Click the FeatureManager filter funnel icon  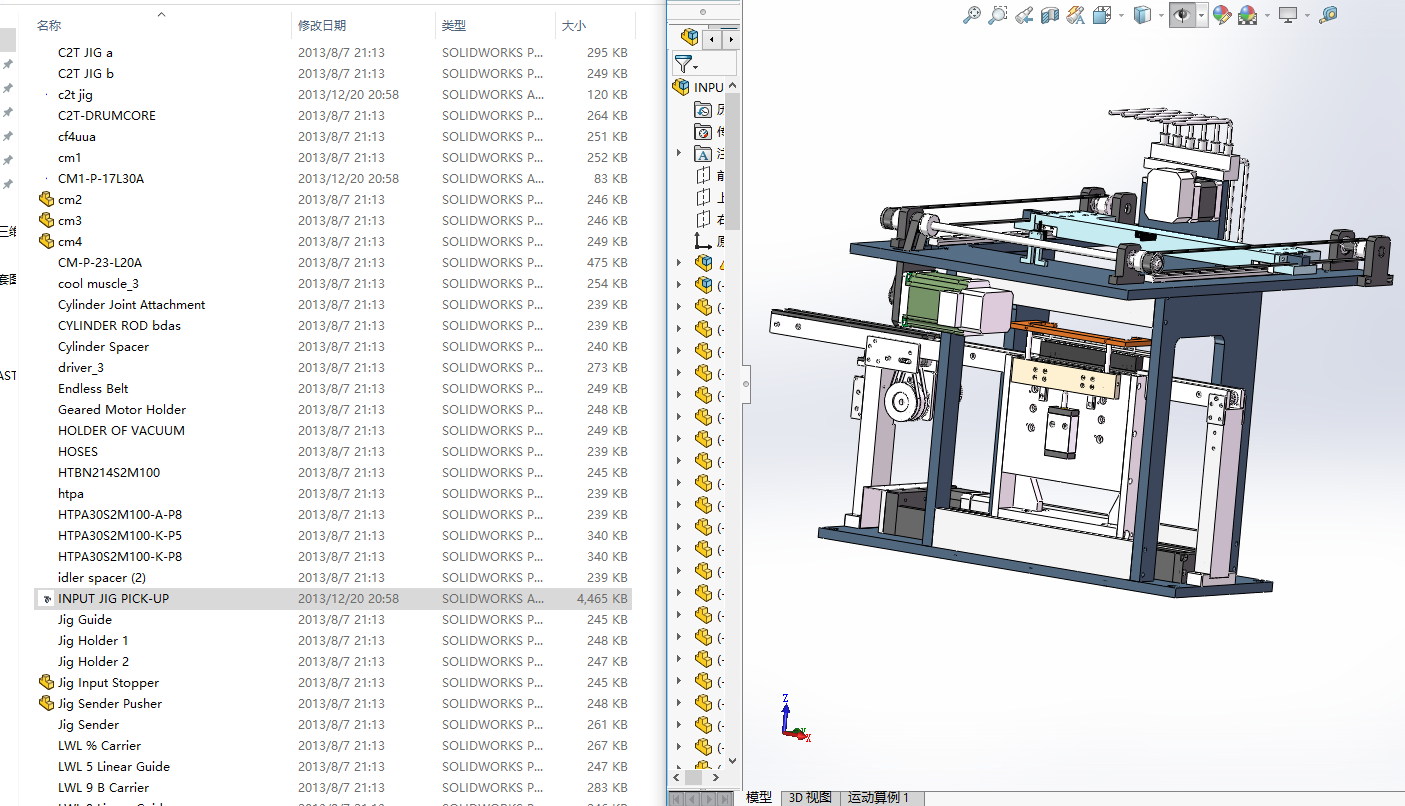pos(683,64)
